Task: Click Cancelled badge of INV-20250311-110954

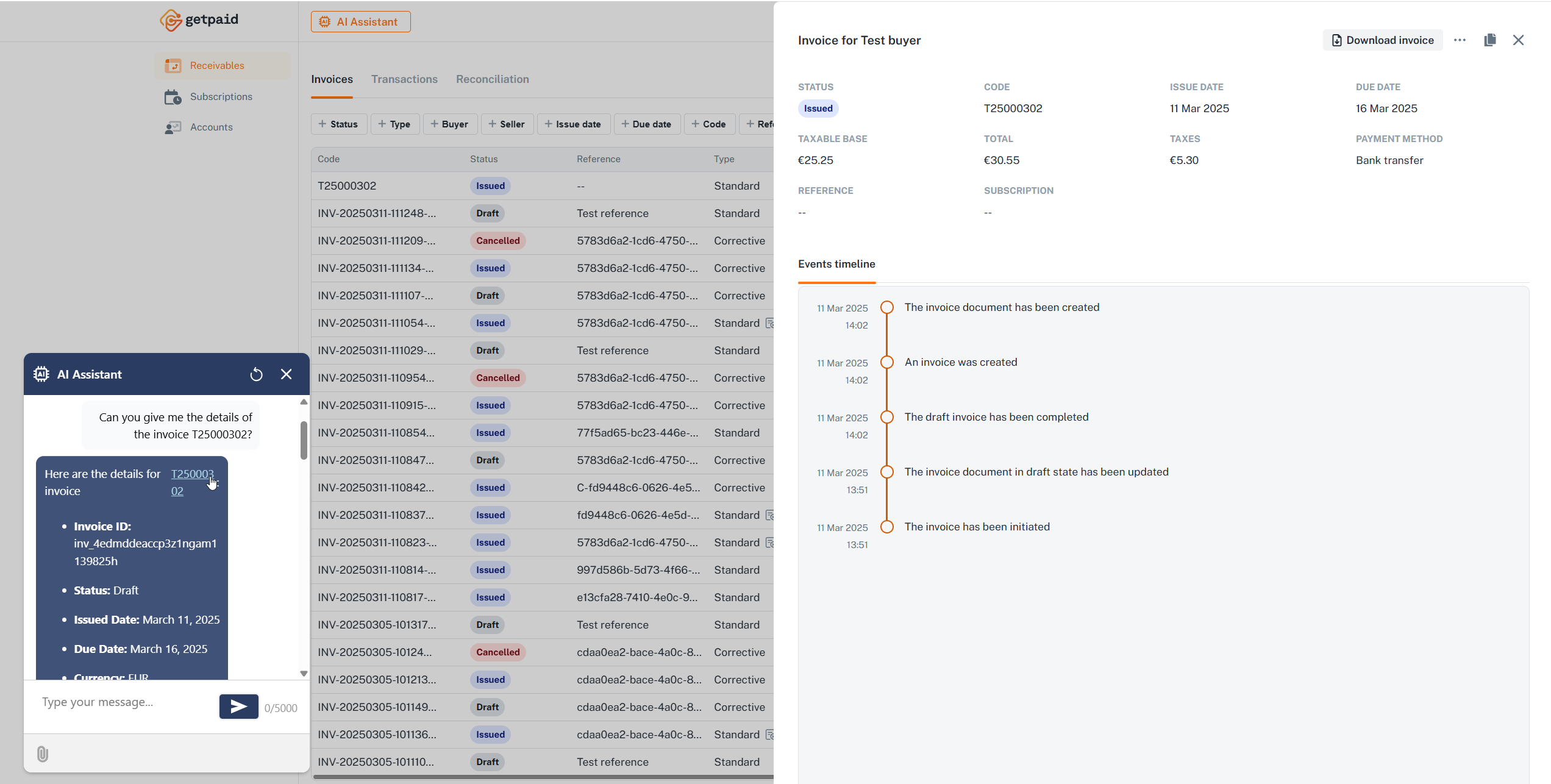Action: point(497,378)
